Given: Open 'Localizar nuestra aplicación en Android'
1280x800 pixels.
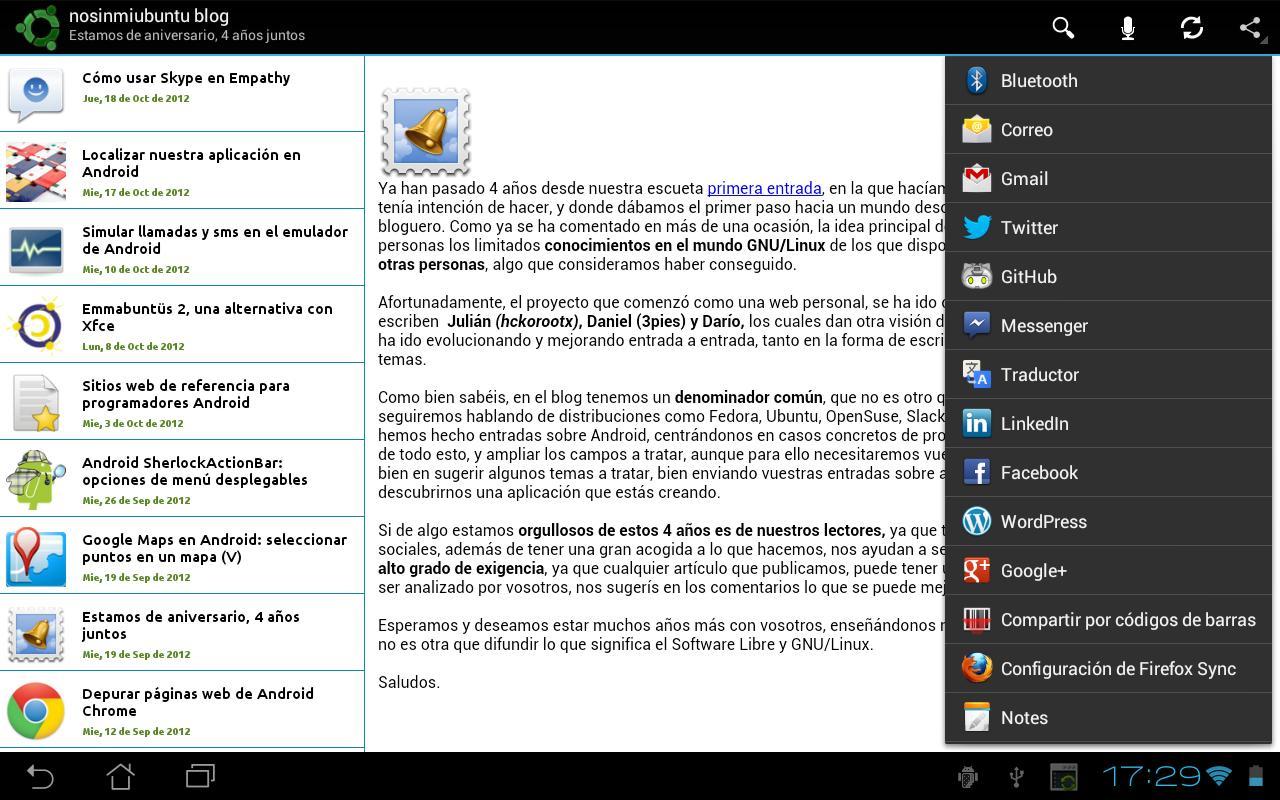Looking at the screenshot, I should 191,163.
